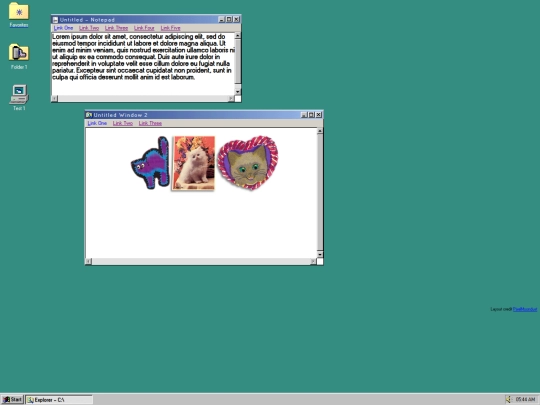Screen dimensions: 540x405
Task: Click the Untitled Window 2 title bar
Action: click(204, 115)
